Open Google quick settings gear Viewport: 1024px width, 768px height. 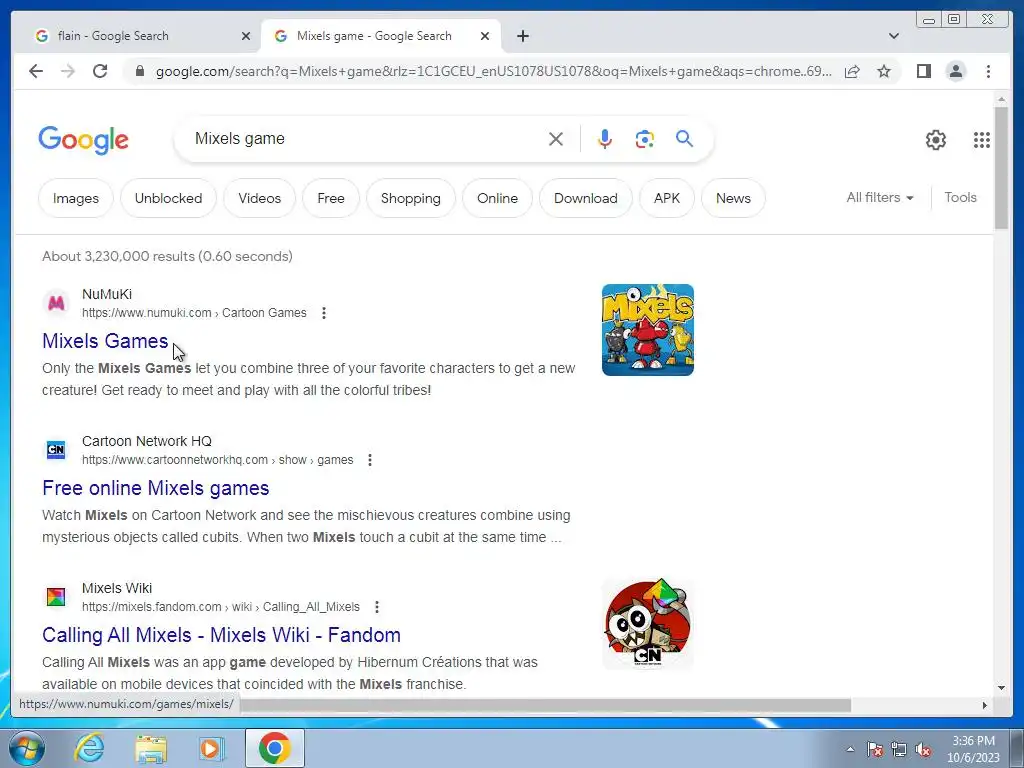(x=936, y=140)
